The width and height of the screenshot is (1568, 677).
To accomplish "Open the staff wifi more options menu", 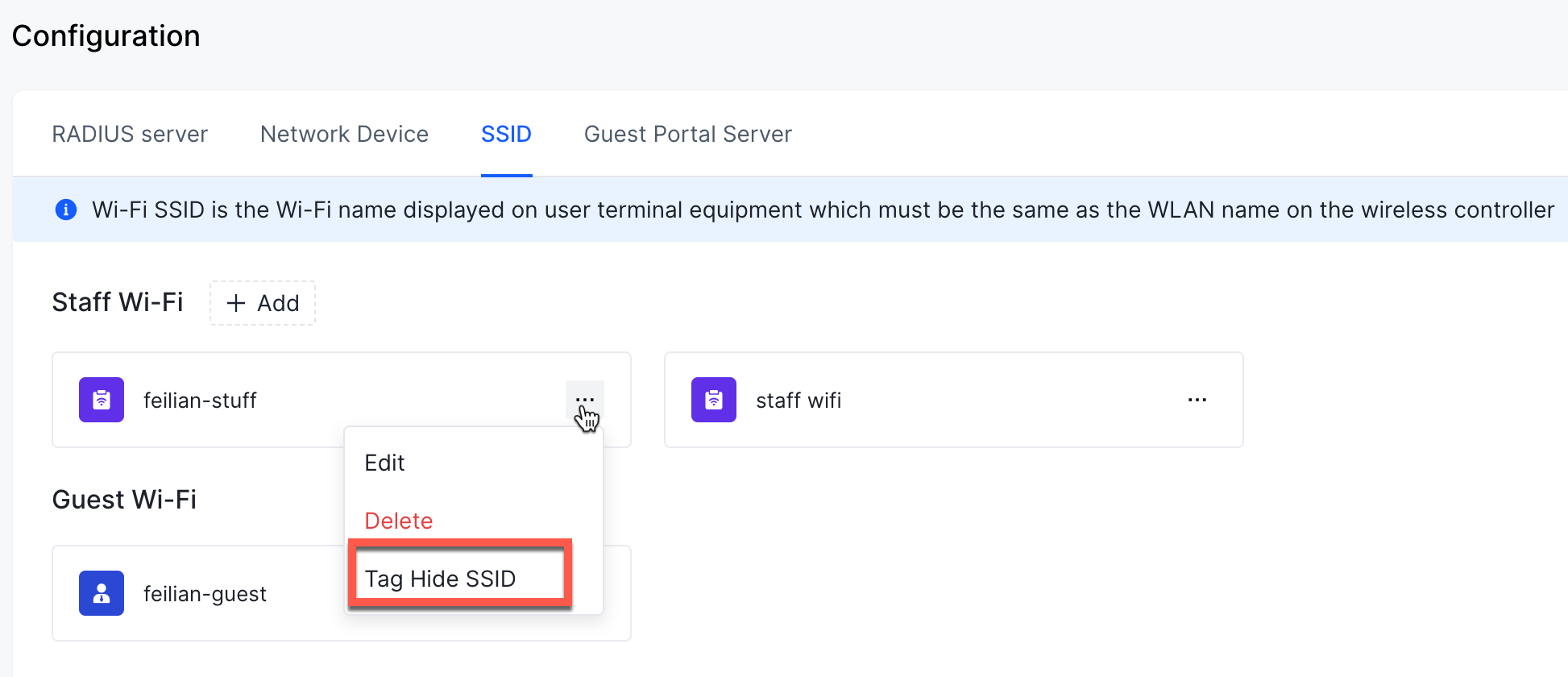I will (x=1197, y=400).
